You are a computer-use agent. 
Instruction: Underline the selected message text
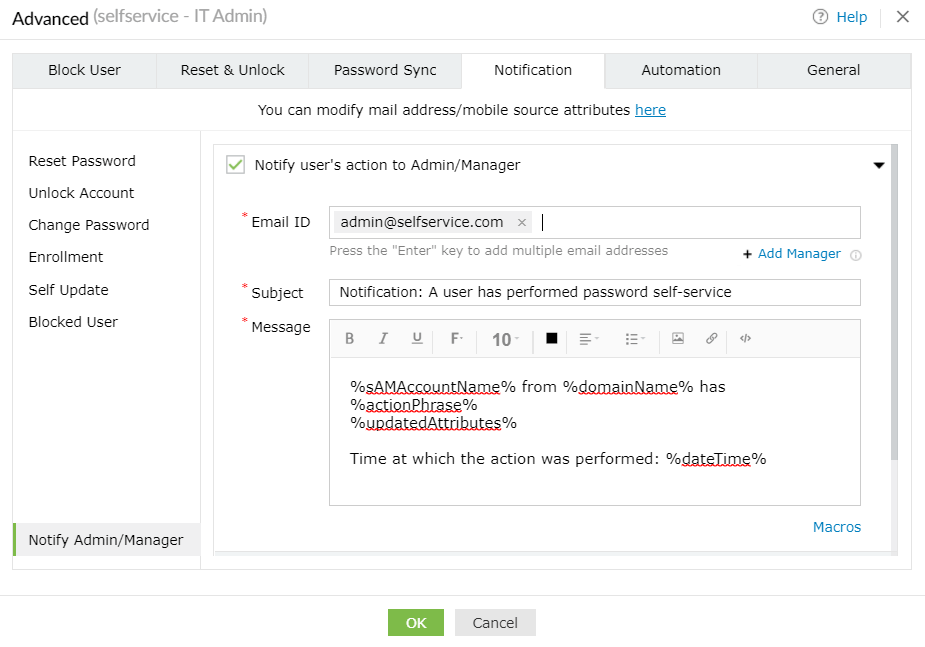417,339
